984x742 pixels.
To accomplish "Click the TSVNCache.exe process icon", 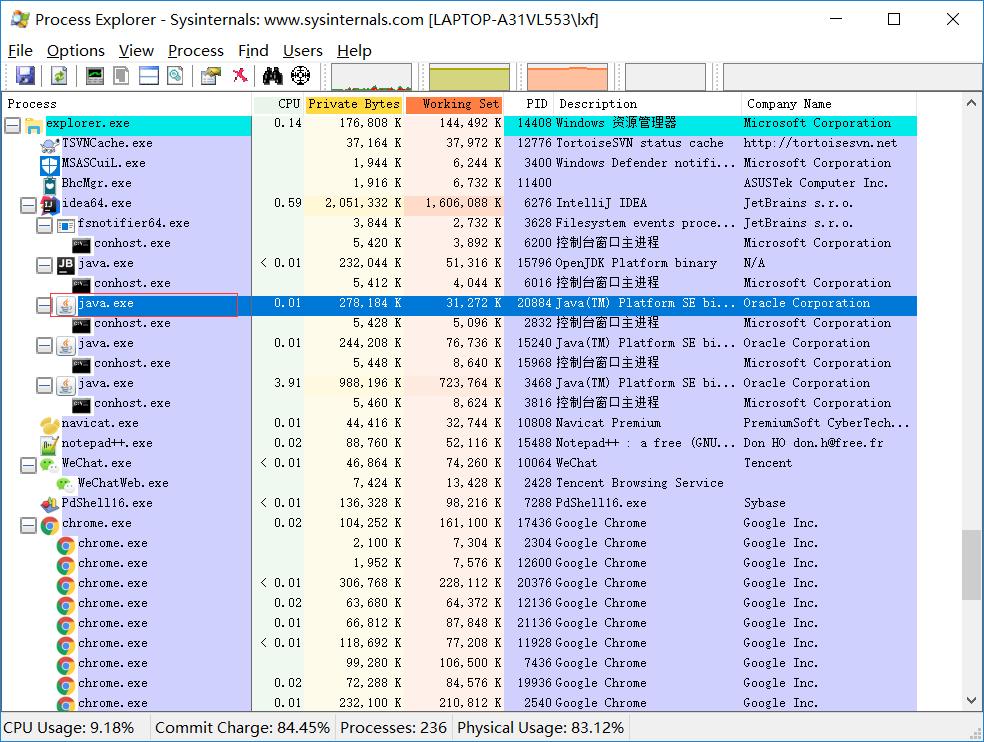I will (x=50, y=145).
